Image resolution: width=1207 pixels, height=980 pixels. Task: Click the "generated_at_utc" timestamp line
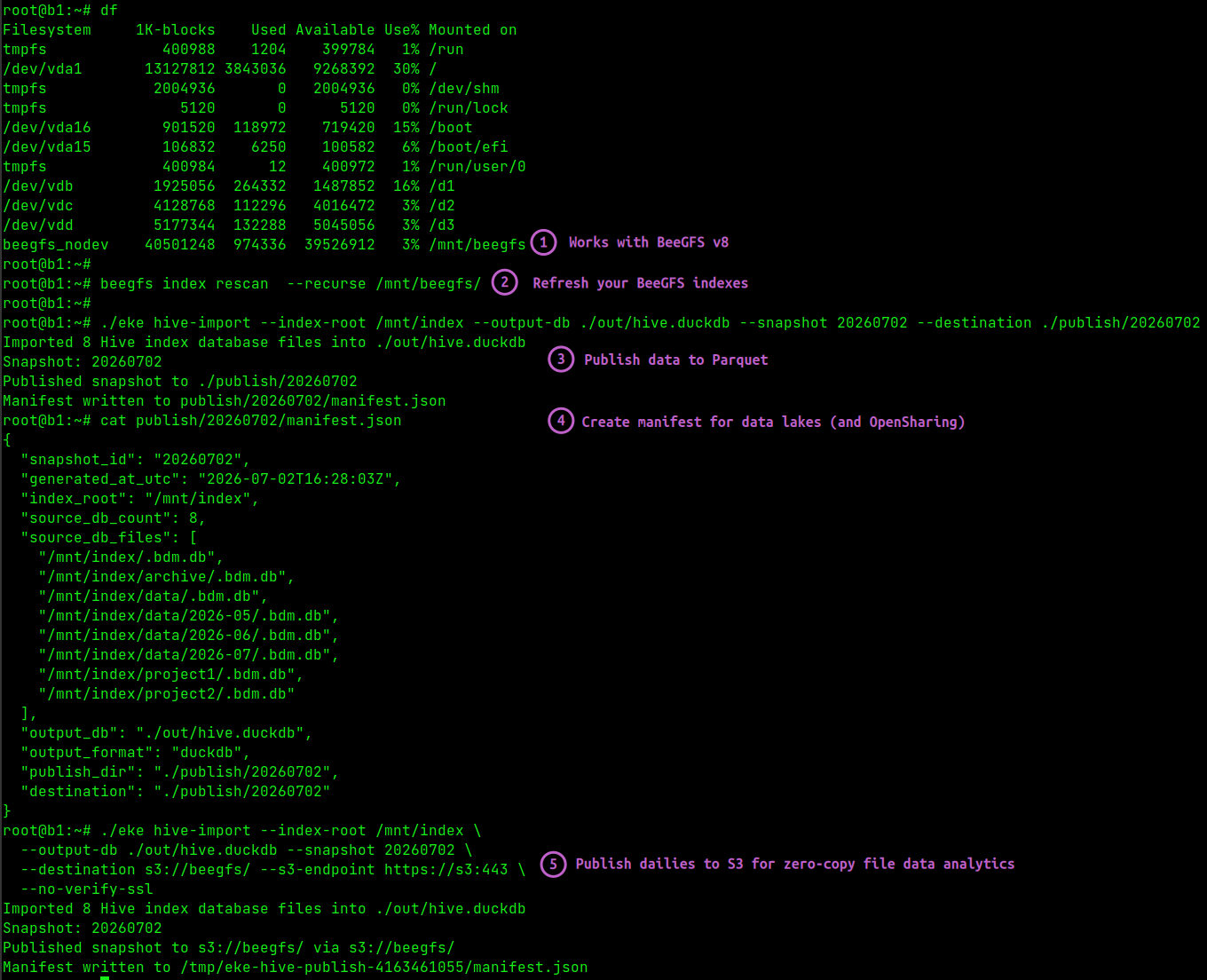(x=211, y=479)
